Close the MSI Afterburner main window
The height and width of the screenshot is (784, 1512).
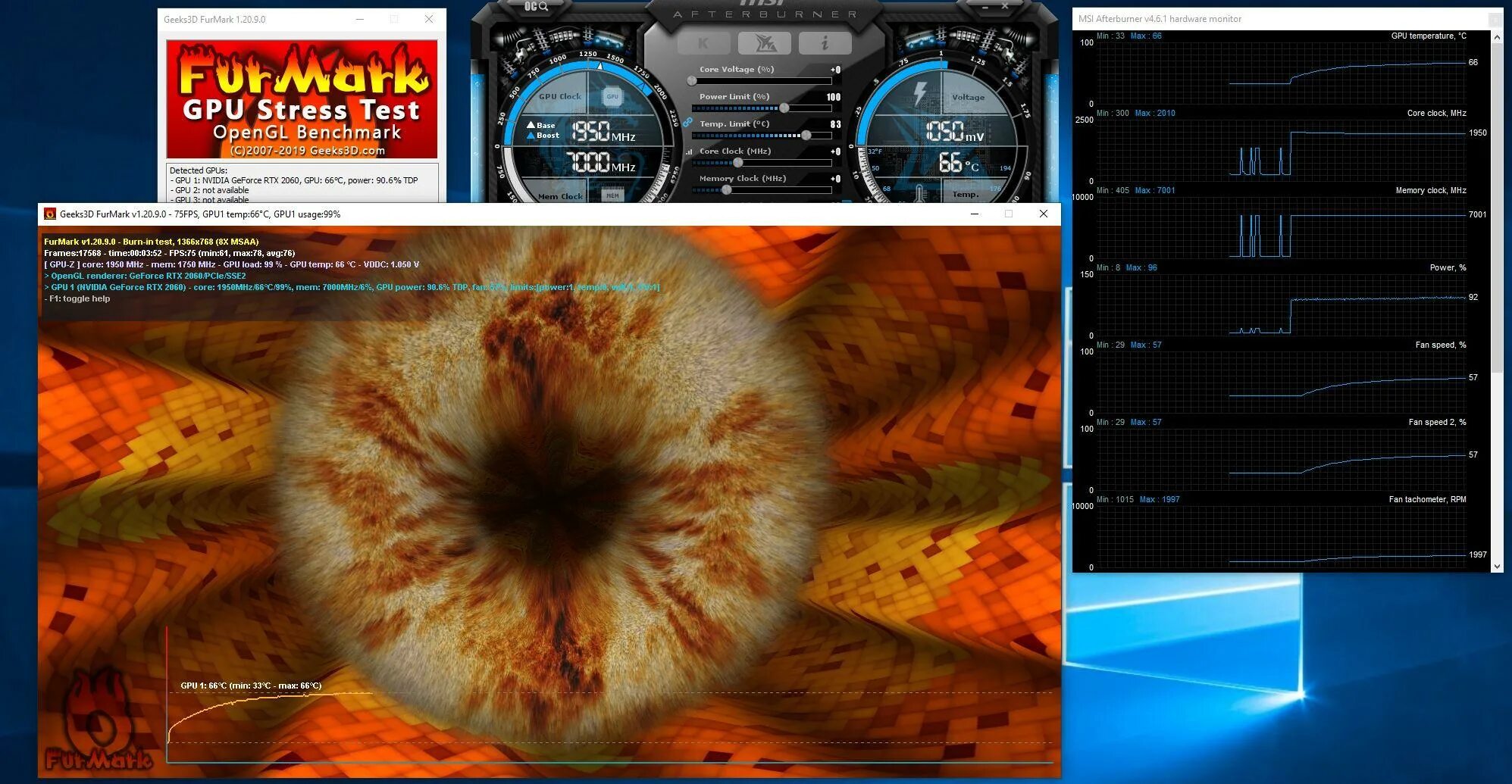coord(1005,7)
